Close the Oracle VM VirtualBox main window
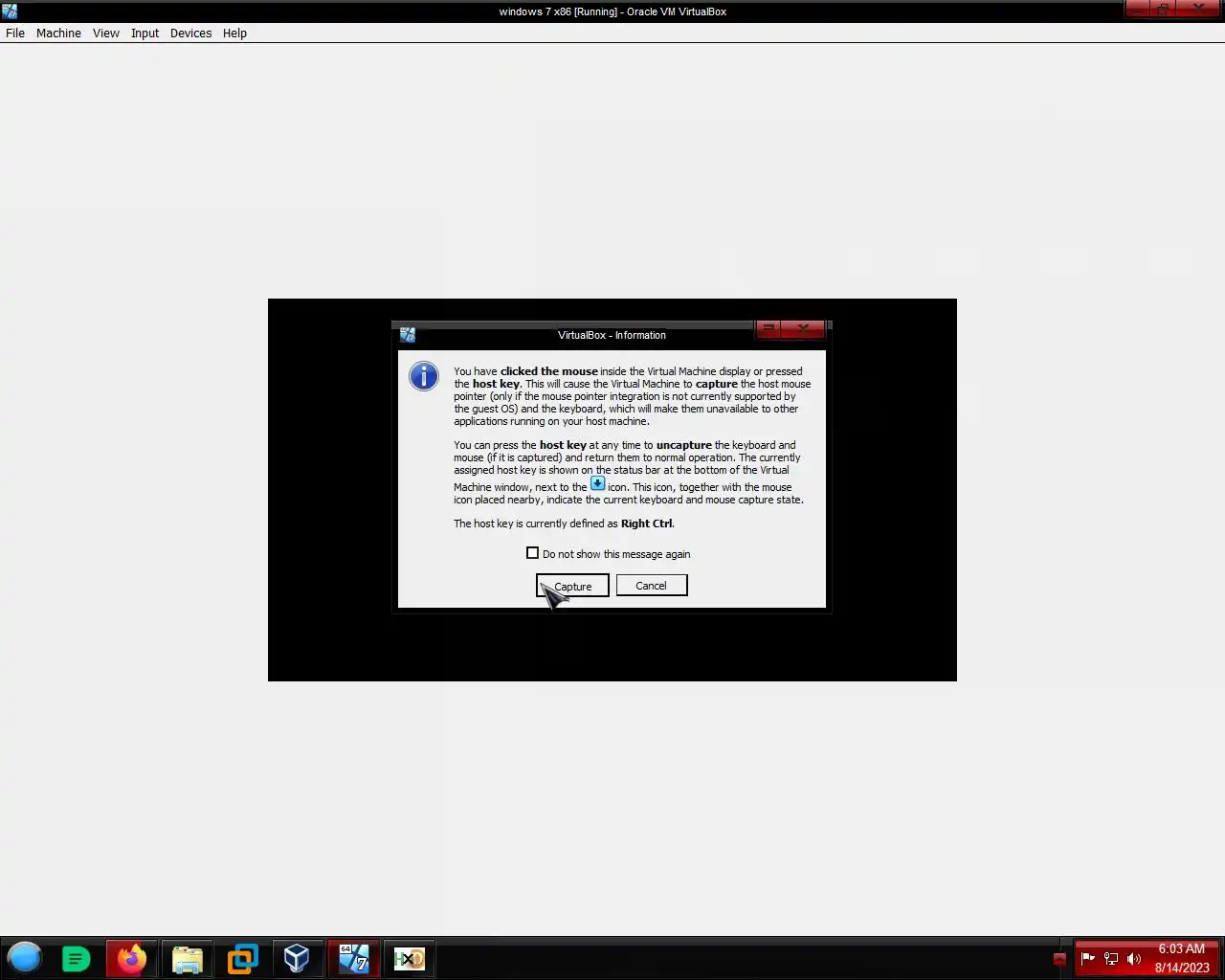 (1200, 9)
